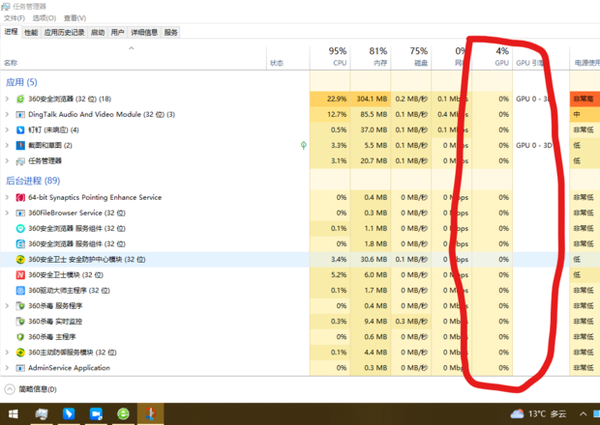Switch to the 应用历史记录 tab
This screenshot has width=600, height=425.
coord(64,33)
